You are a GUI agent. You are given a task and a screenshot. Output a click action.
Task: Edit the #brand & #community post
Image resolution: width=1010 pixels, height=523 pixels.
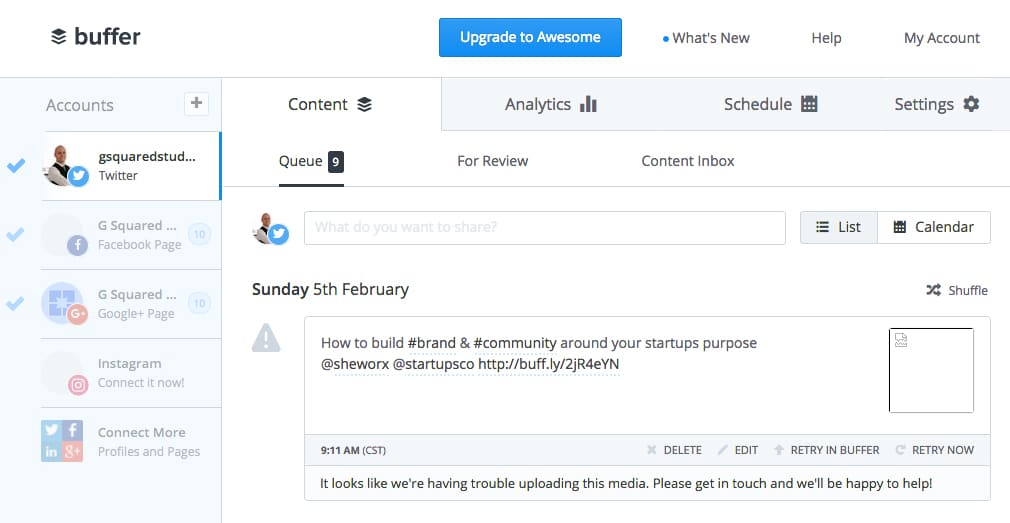tap(738, 450)
